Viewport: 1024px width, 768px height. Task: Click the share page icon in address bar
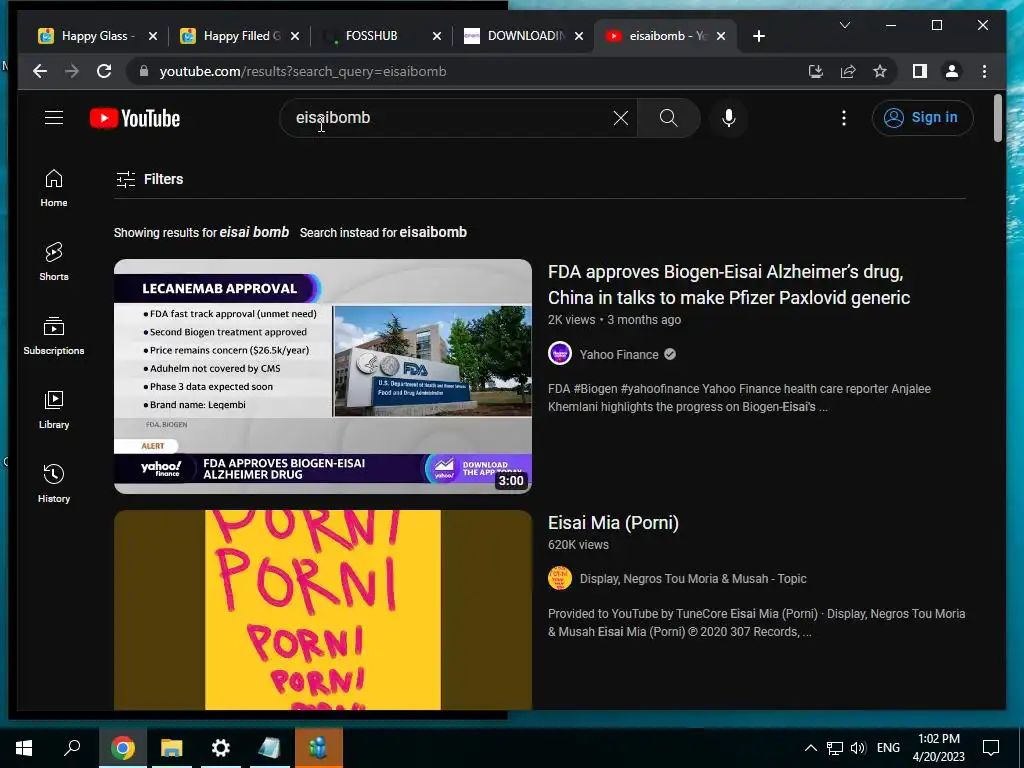pos(848,71)
